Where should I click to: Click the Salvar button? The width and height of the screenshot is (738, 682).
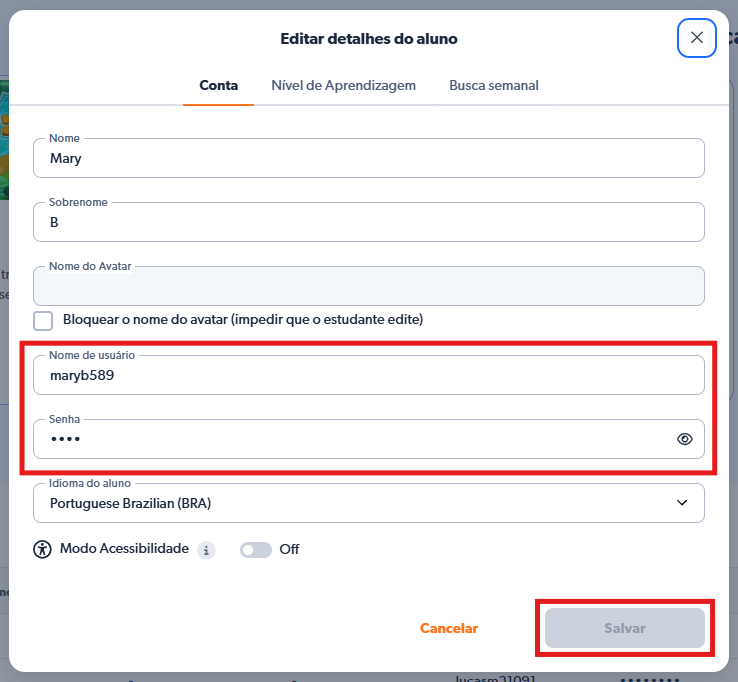point(624,628)
